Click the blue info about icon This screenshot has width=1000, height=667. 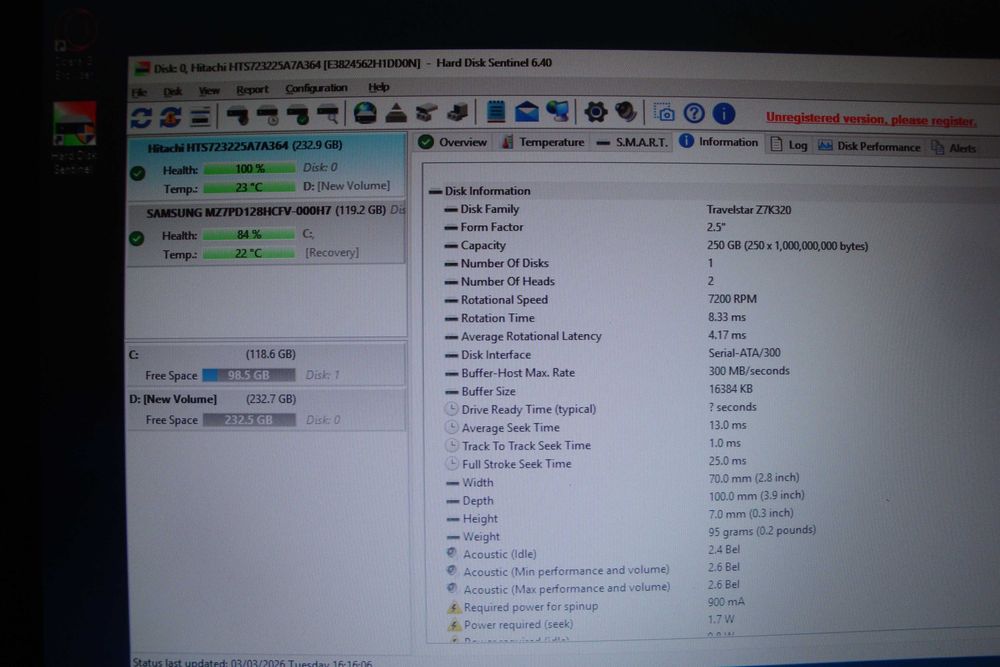click(x=724, y=114)
